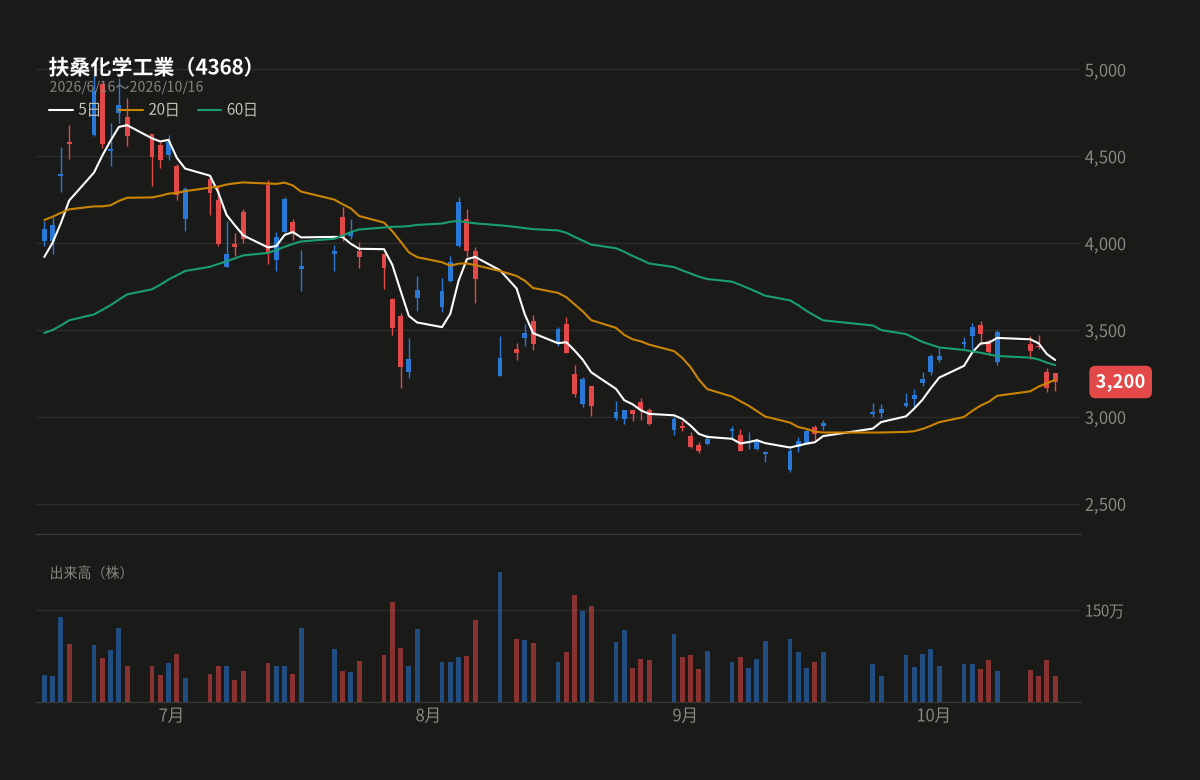Screen dimensions: 1200x780
Task: Click the 3,500 price axis label
Action: pos(1105,331)
